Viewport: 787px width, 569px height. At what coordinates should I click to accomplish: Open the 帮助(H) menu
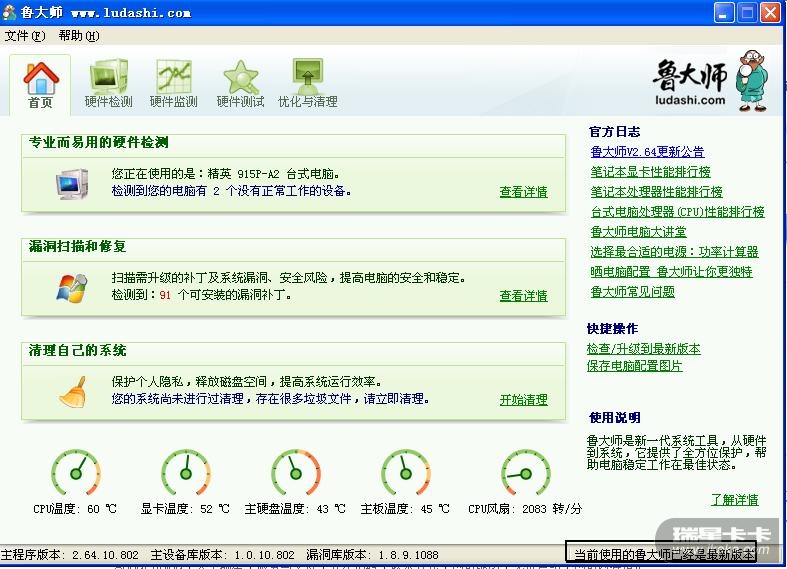pos(79,36)
